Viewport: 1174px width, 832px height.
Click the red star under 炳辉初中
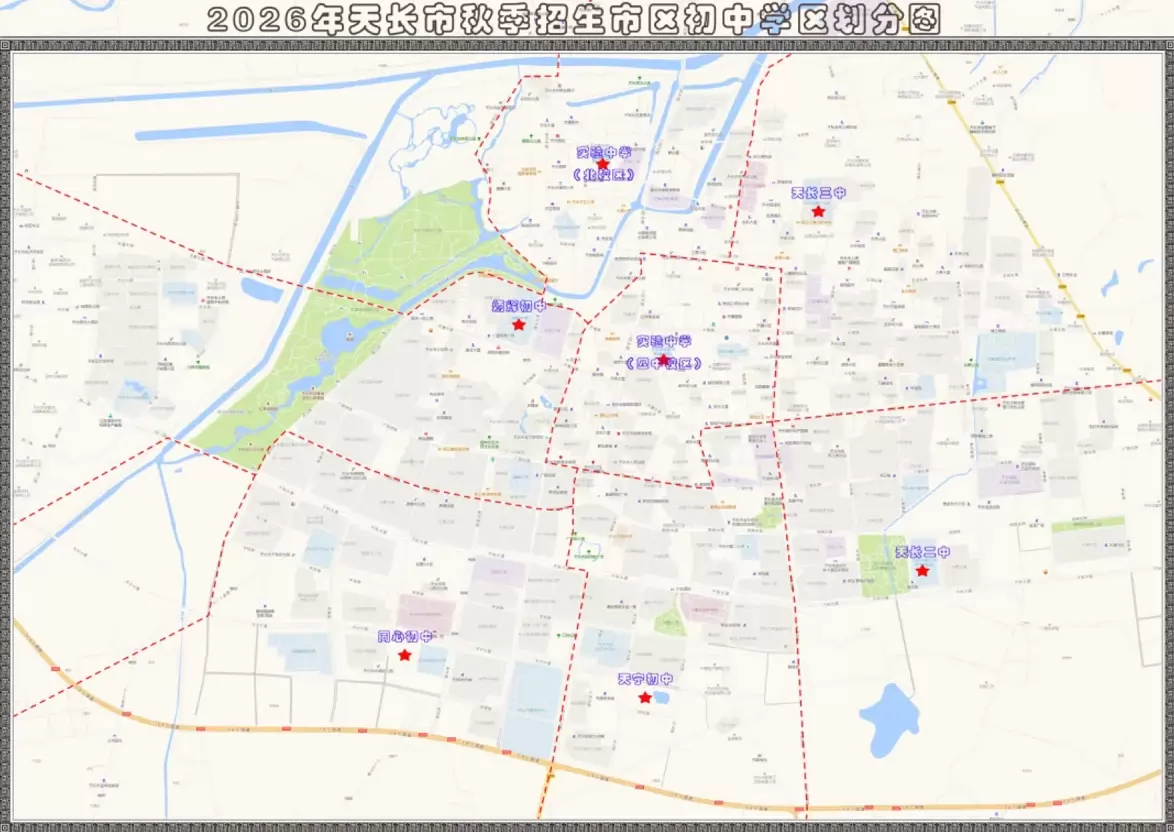coord(519,324)
